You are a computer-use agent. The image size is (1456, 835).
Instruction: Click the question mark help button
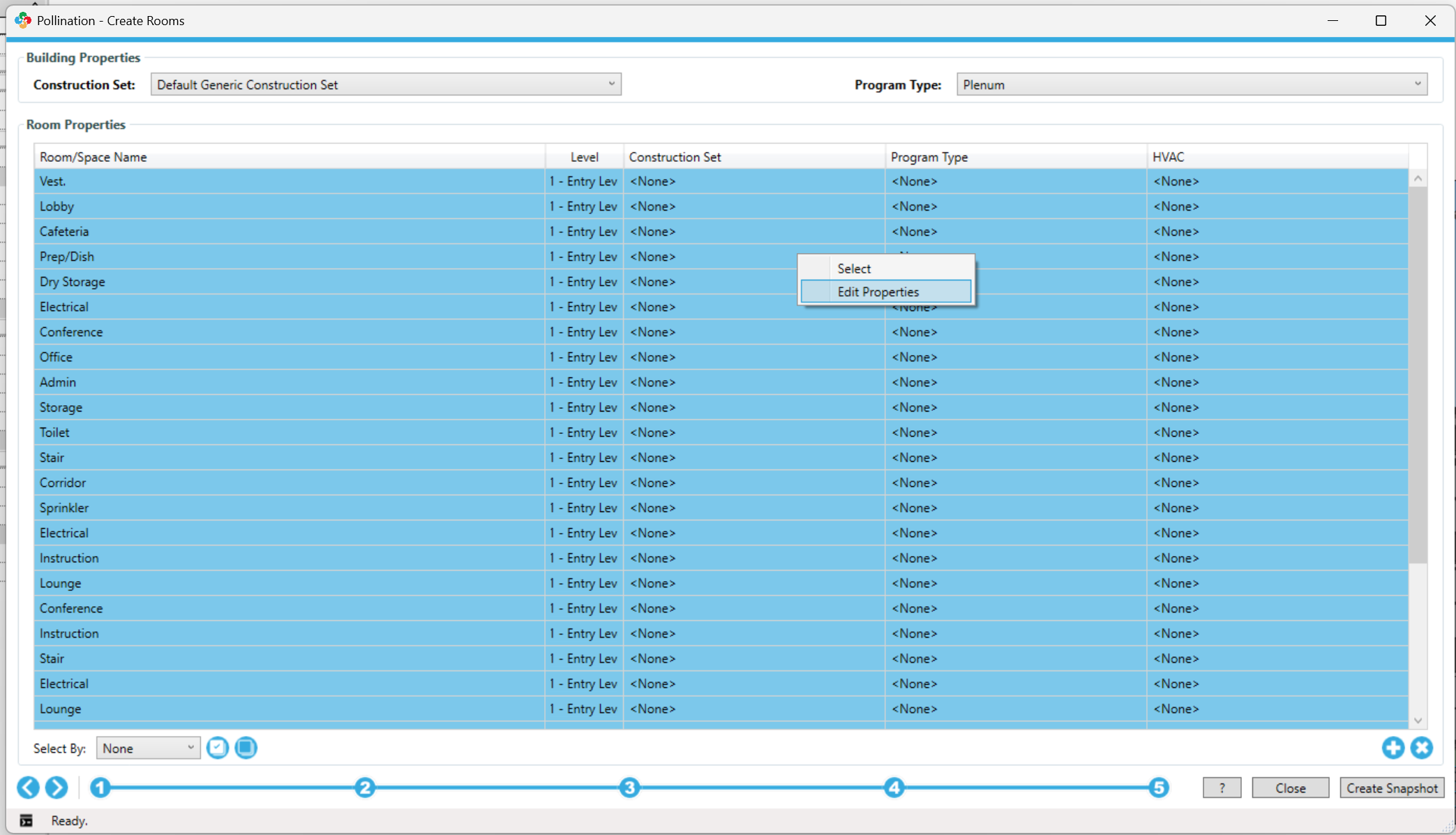click(x=1222, y=788)
